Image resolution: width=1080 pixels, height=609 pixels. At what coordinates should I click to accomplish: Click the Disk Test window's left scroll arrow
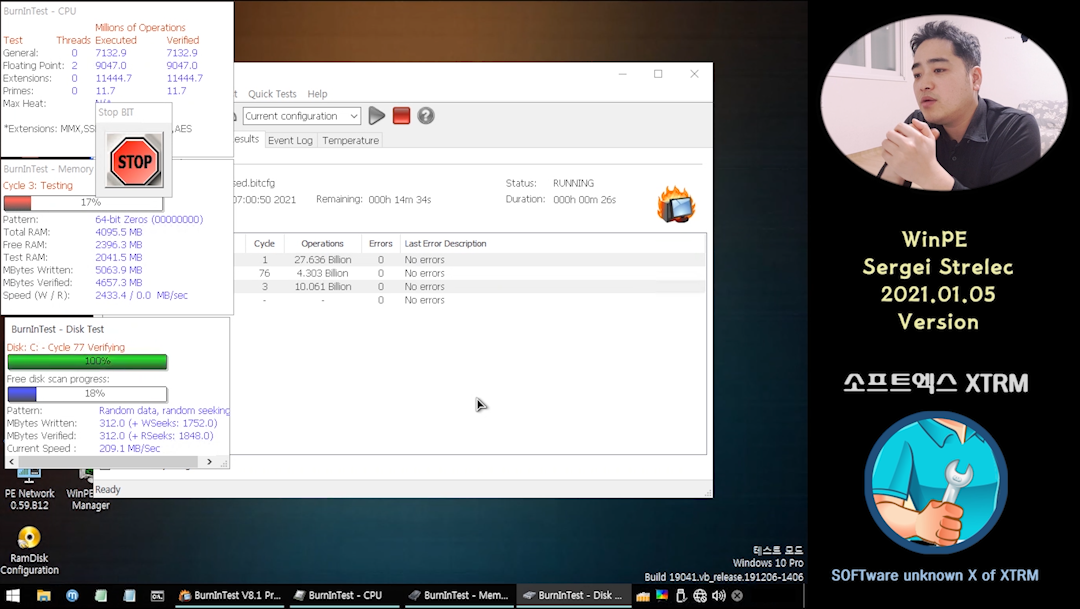tap(11, 462)
